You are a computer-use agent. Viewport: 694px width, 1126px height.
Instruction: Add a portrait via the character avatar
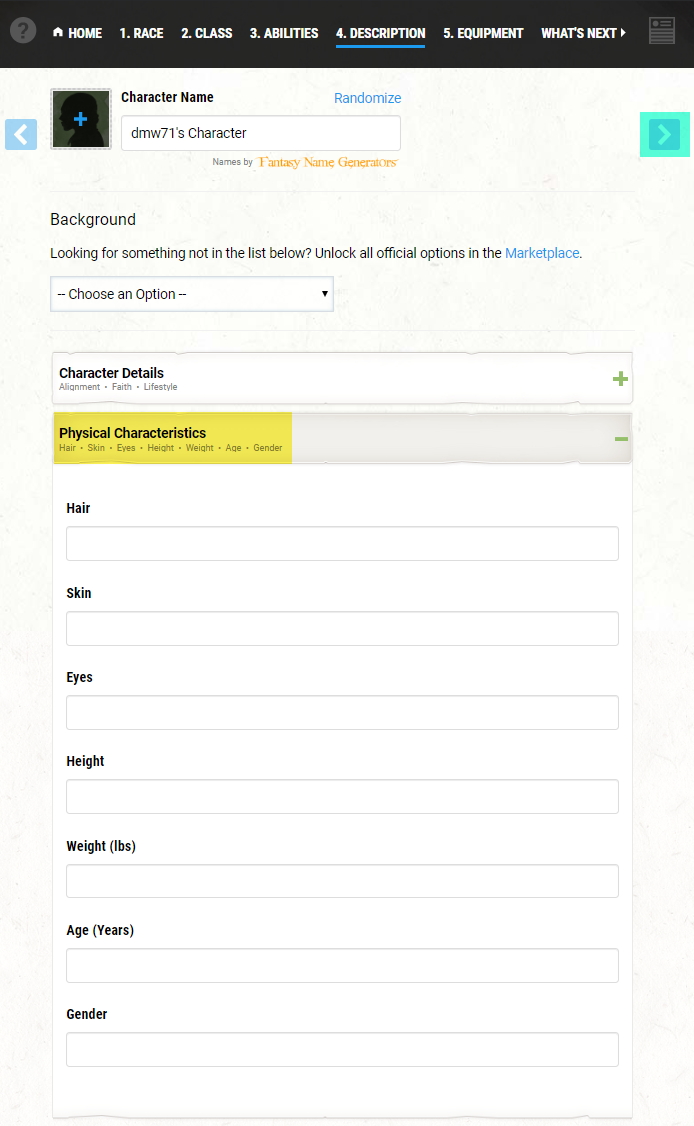point(81,119)
